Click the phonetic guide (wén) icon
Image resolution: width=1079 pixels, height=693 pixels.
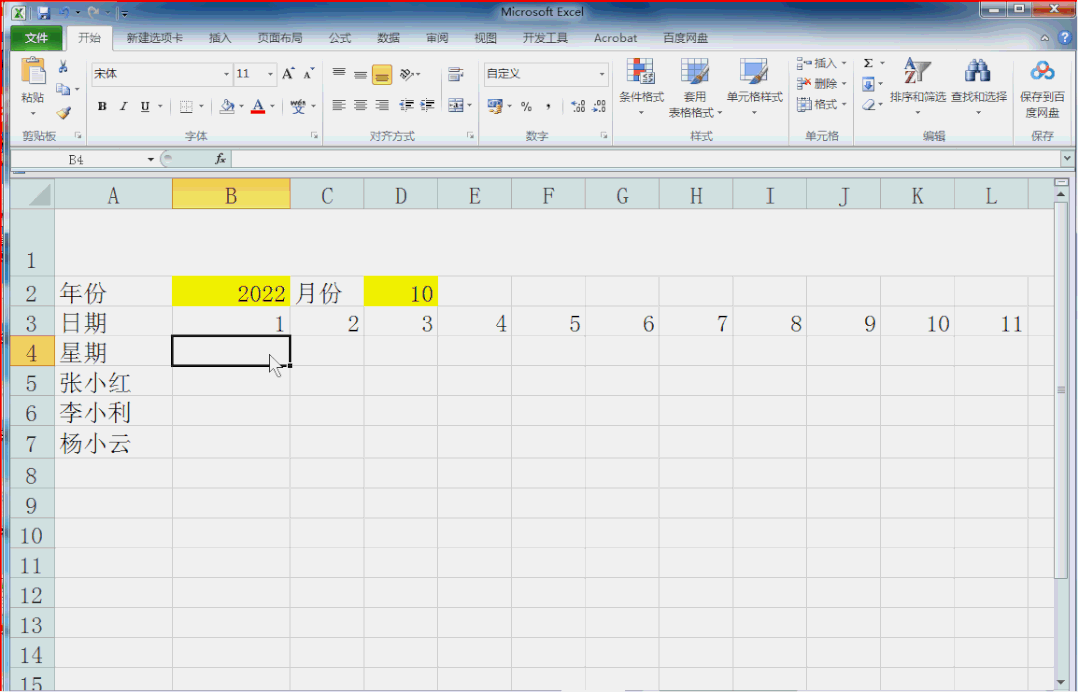tap(297, 107)
